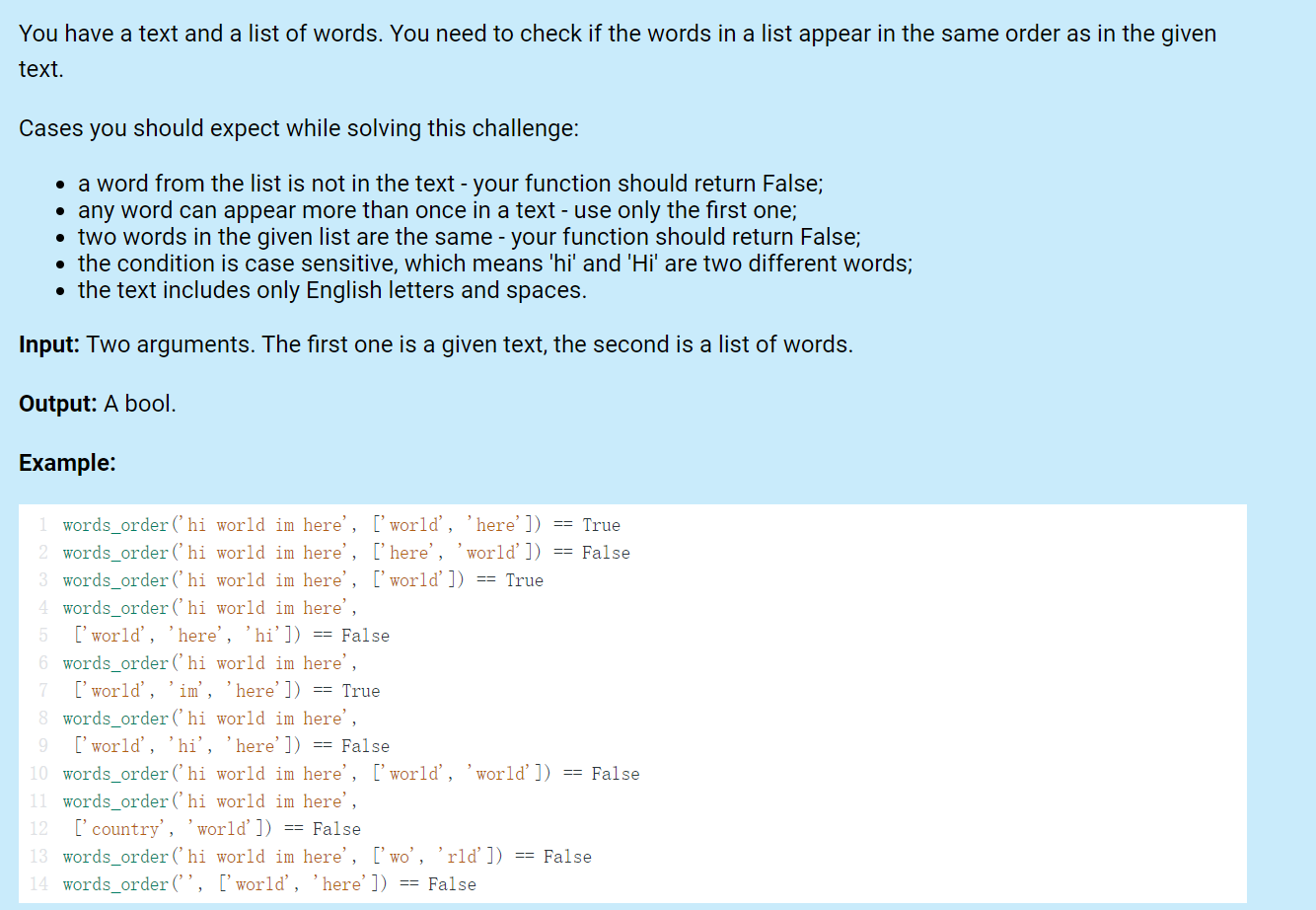
Task: Click code line 12 ['country', 'world']
Action: 217,829
